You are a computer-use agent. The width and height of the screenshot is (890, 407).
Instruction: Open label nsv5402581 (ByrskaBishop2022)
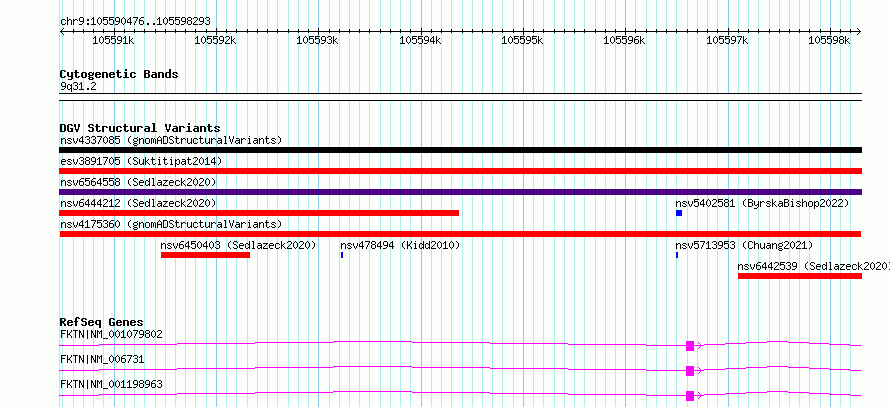762,203
